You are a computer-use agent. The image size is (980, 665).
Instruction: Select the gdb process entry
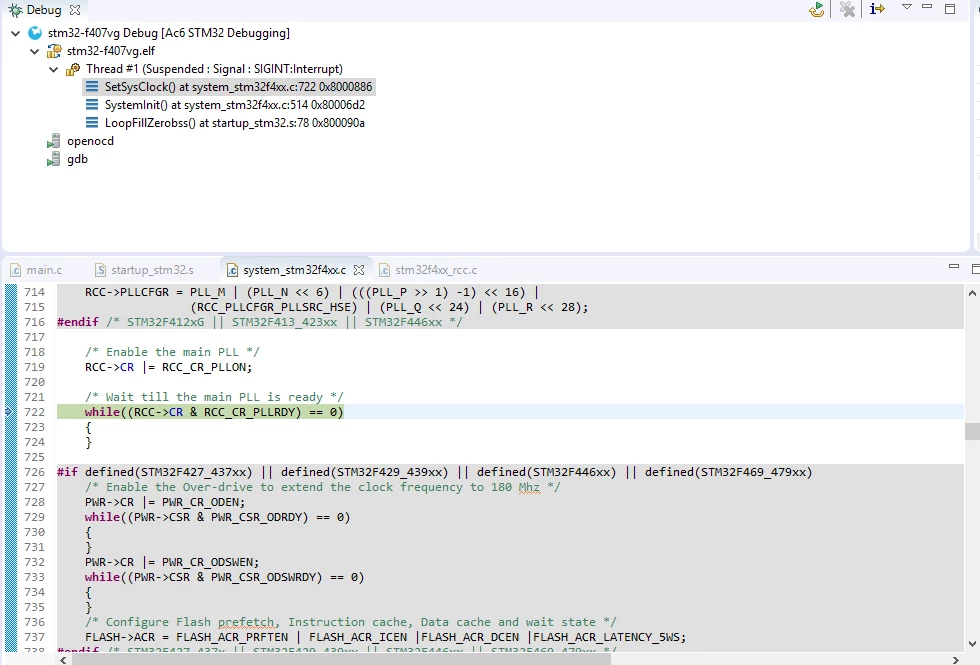tap(77, 159)
